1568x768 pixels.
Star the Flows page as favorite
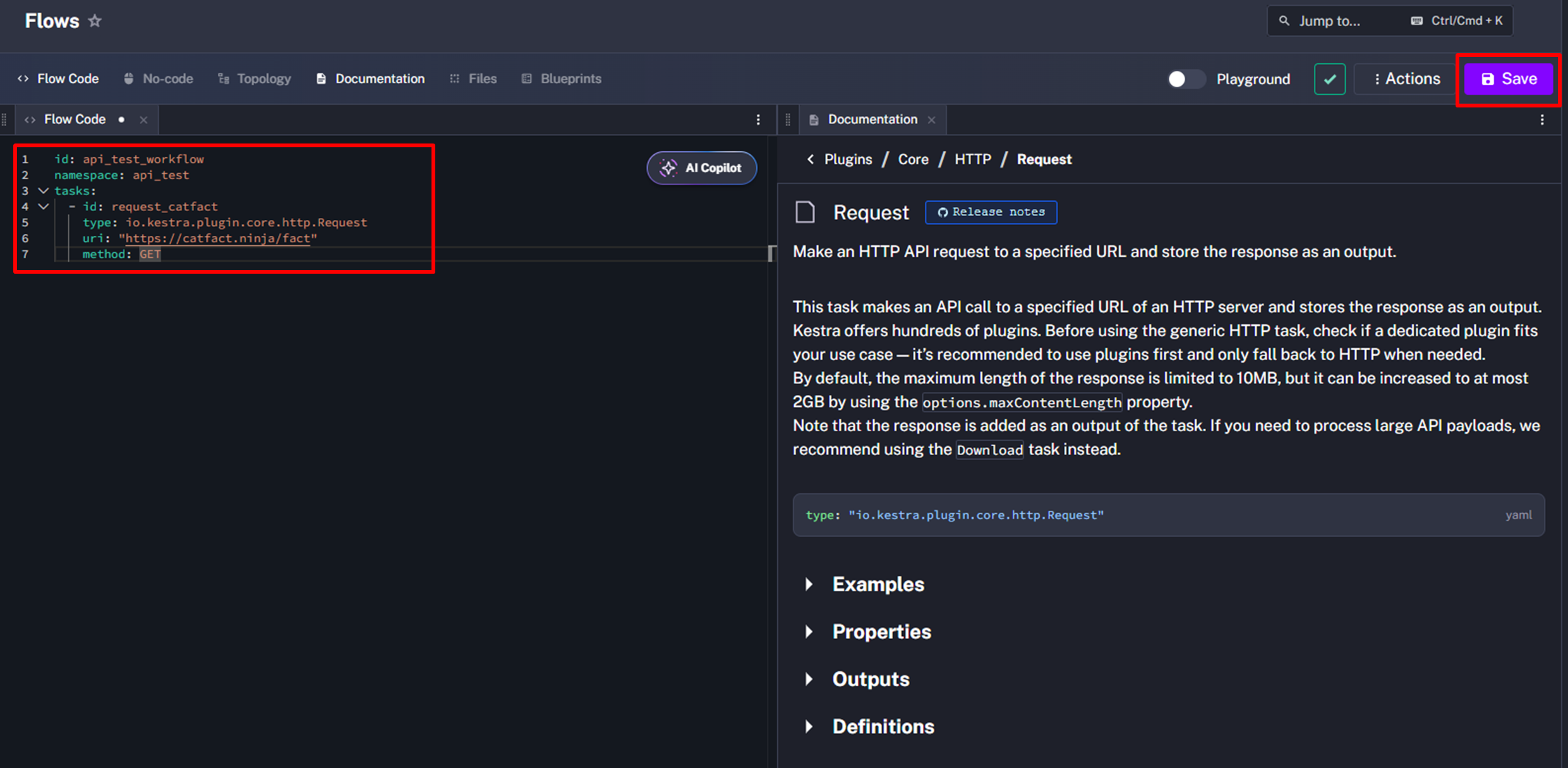point(95,21)
